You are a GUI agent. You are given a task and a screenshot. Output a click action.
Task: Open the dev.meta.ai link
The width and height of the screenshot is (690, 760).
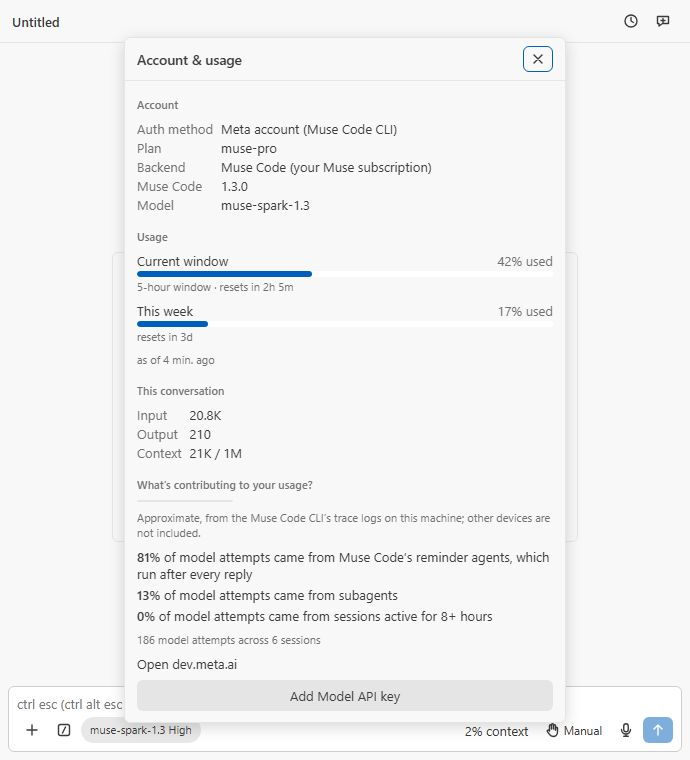point(187,665)
